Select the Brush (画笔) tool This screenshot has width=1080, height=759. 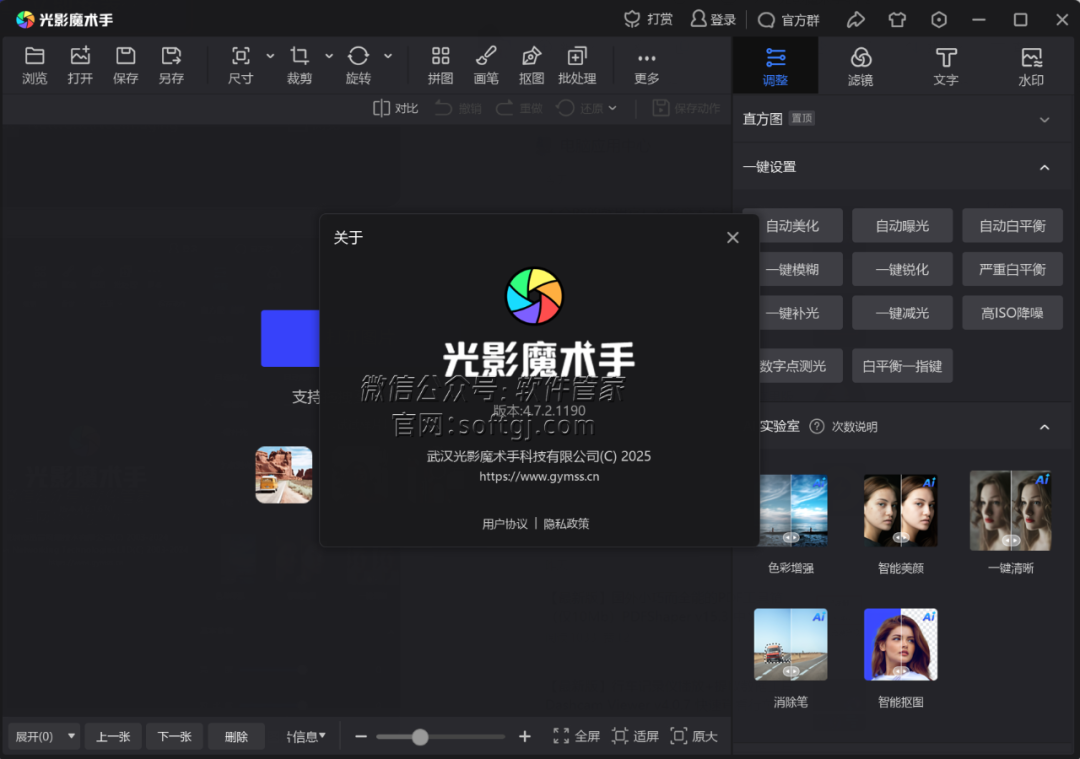(486, 57)
